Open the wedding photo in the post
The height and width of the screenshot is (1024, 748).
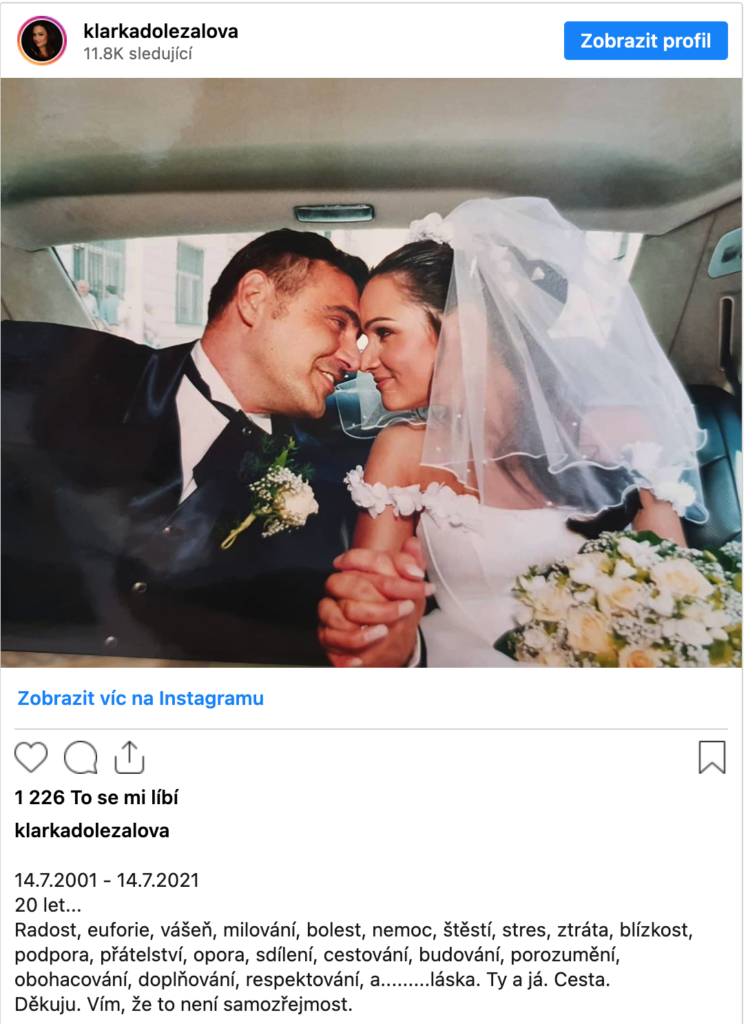[371, 372]
